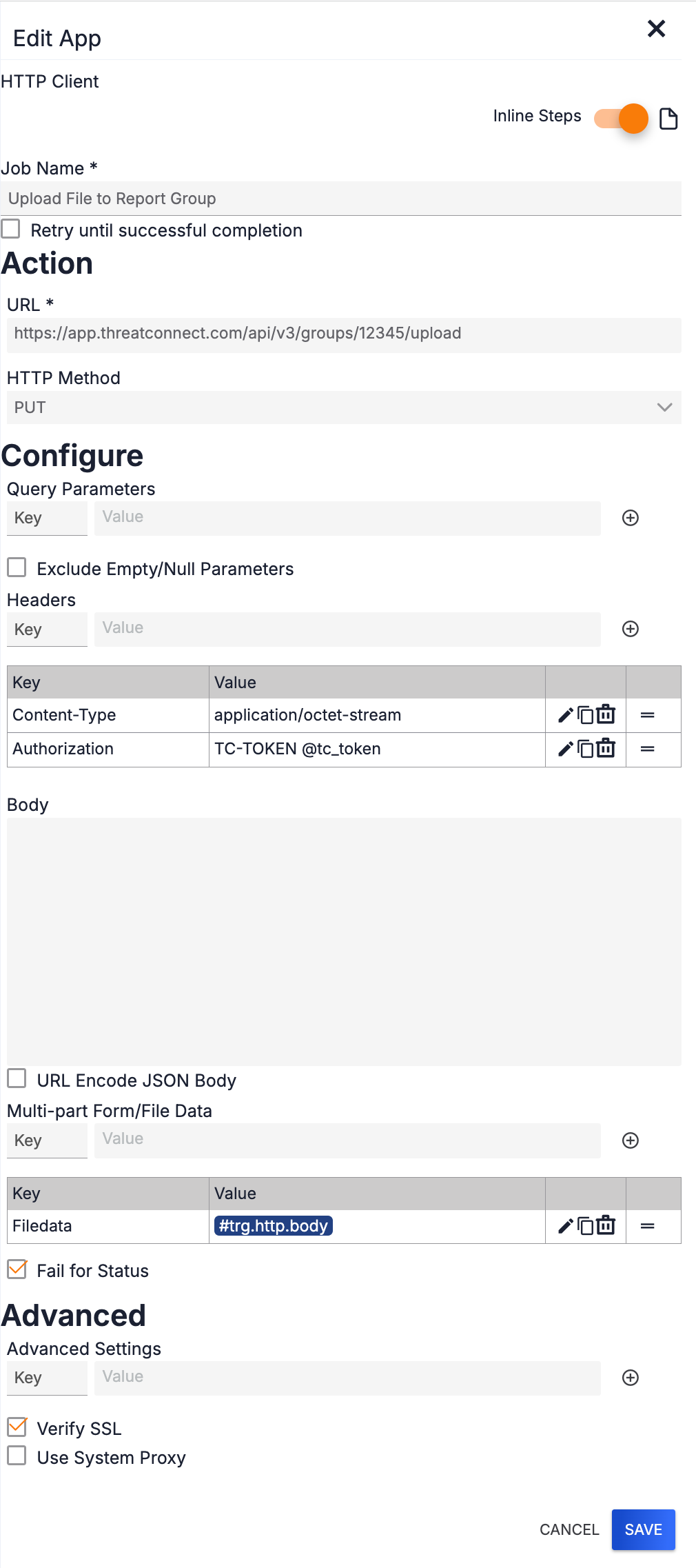The height and width of the screenshot is (1568, 696).
Task: Save the Upload File to Report Group job
Action: (x=642, y=1529)
